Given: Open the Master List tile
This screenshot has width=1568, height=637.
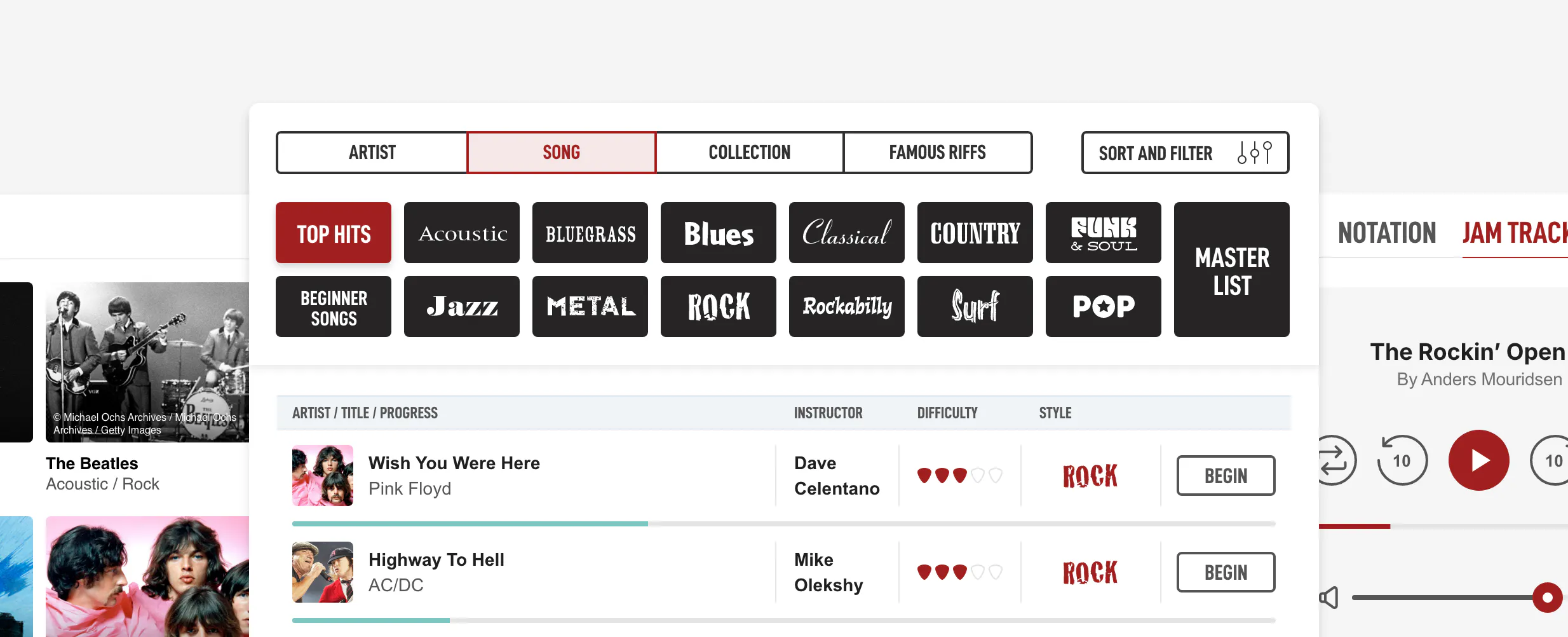Looking at the screenshot, I should 1232,270.
